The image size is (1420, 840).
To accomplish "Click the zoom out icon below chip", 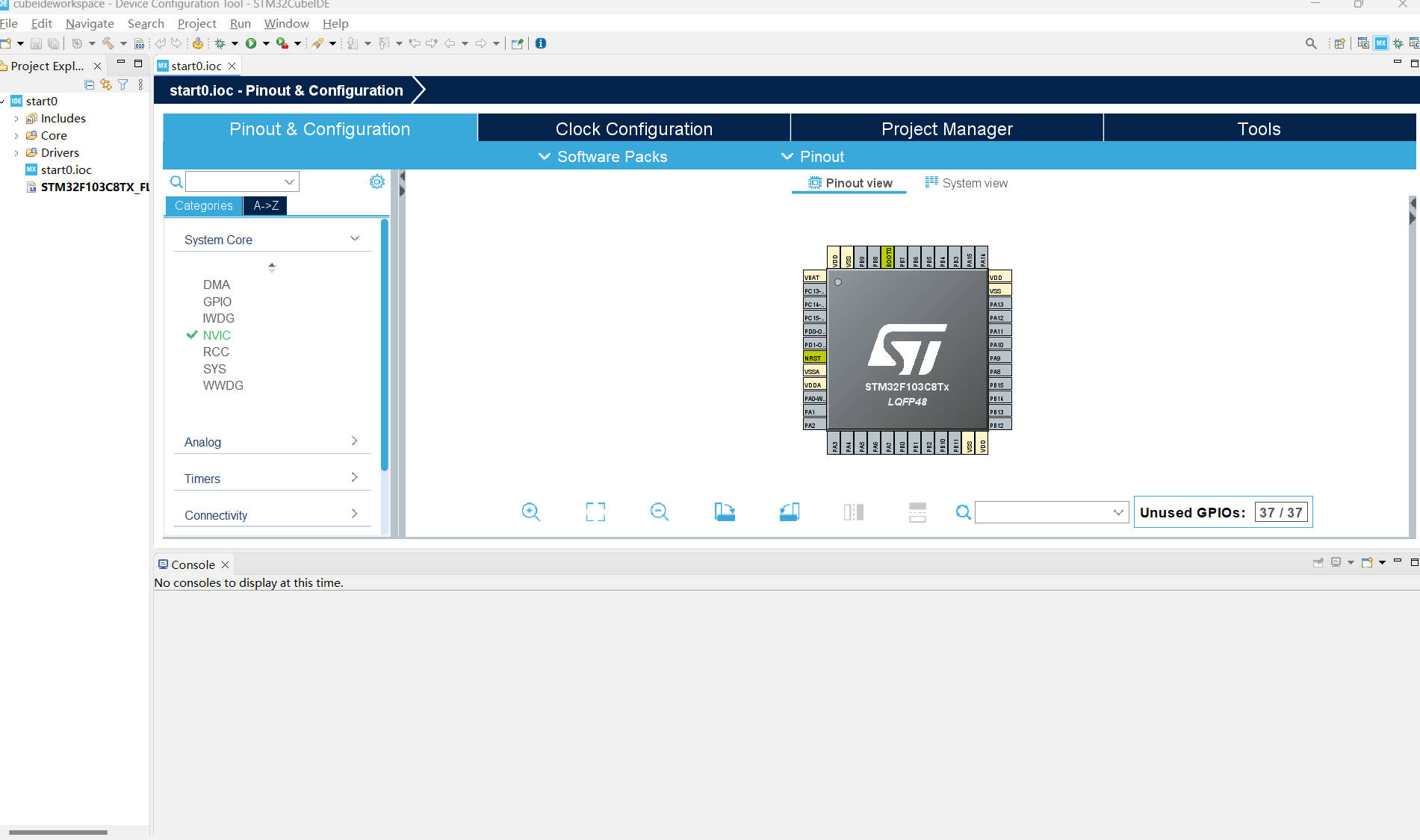I will (660, 511).
